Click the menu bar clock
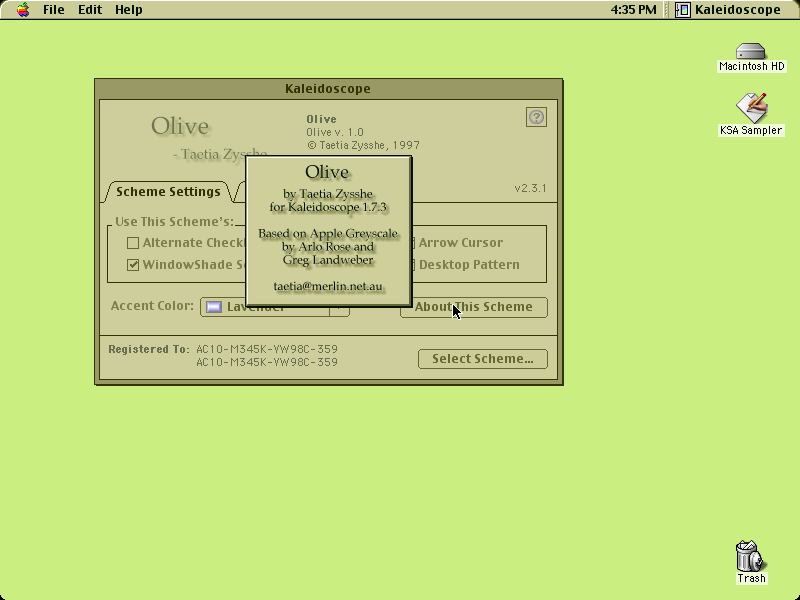 tap(633, 10)
